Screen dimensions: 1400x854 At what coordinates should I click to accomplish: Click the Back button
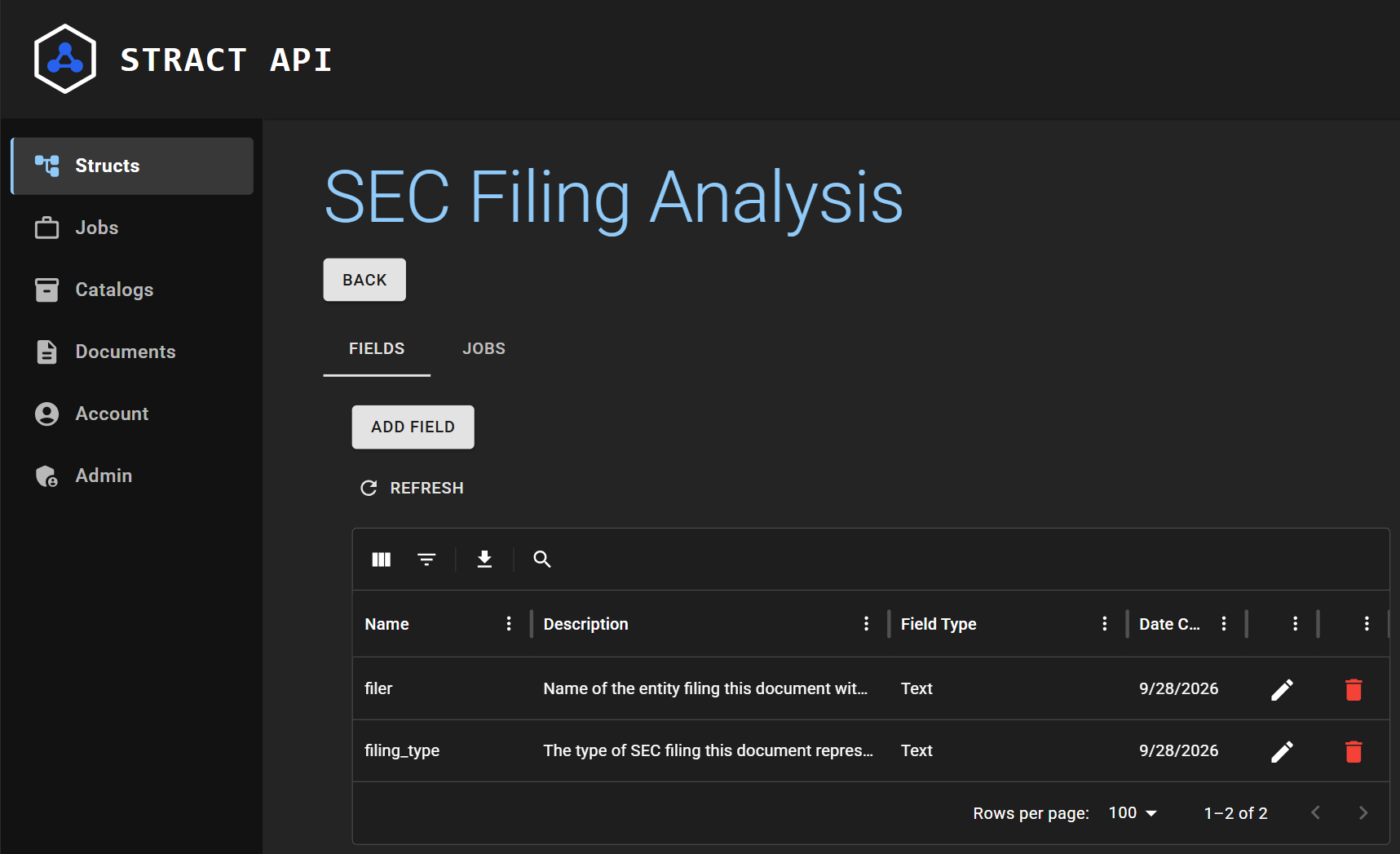tap(364, 280)
